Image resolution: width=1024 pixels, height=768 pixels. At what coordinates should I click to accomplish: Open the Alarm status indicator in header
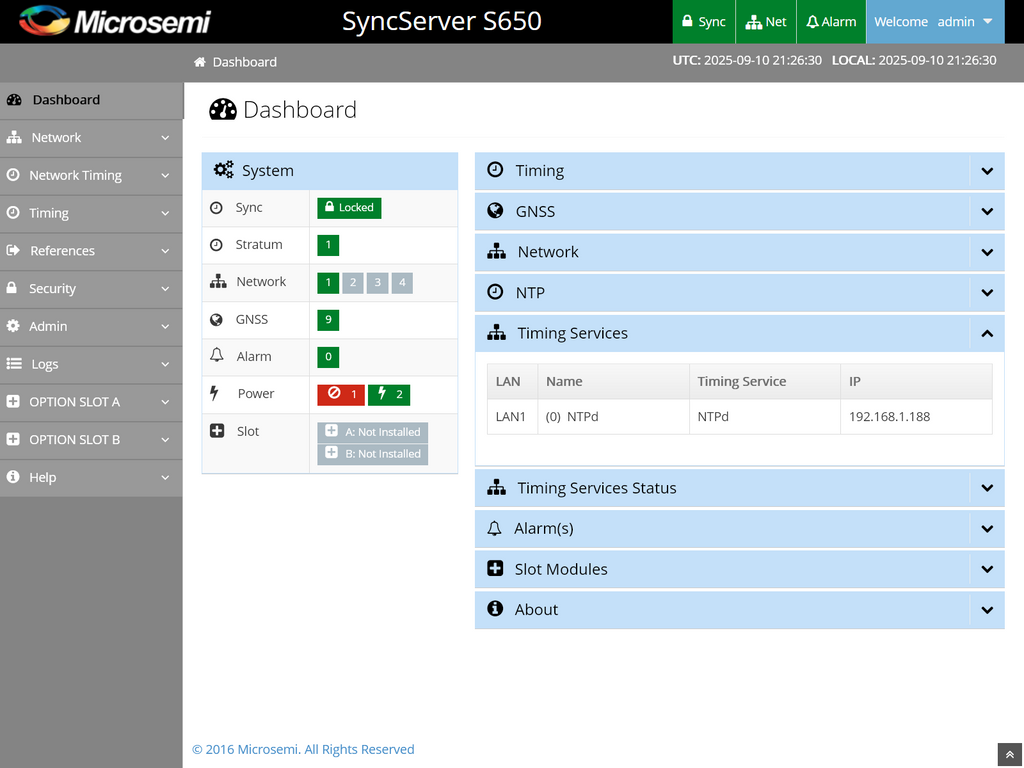831,22
